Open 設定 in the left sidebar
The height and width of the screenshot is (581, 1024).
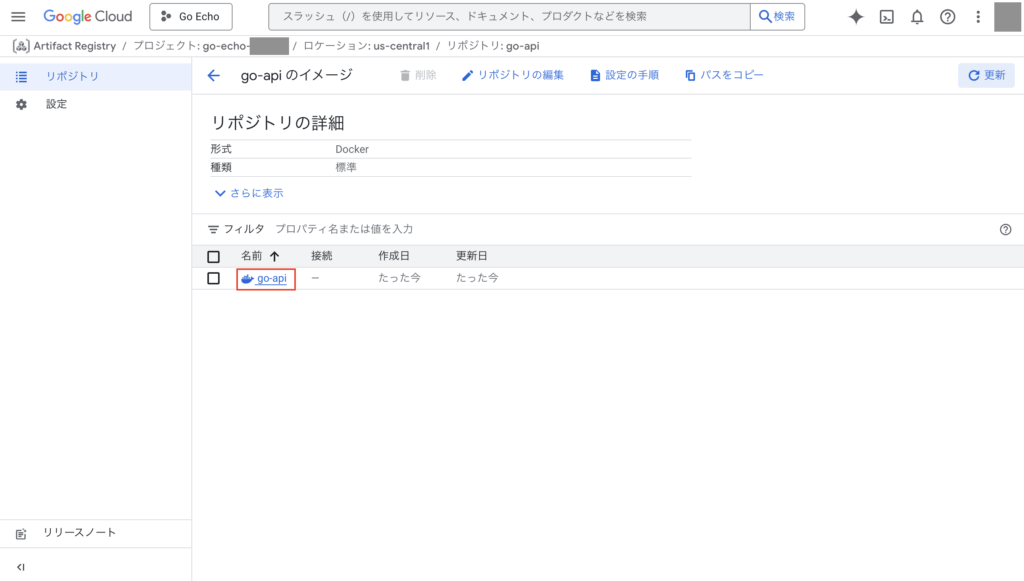[56, 104]
